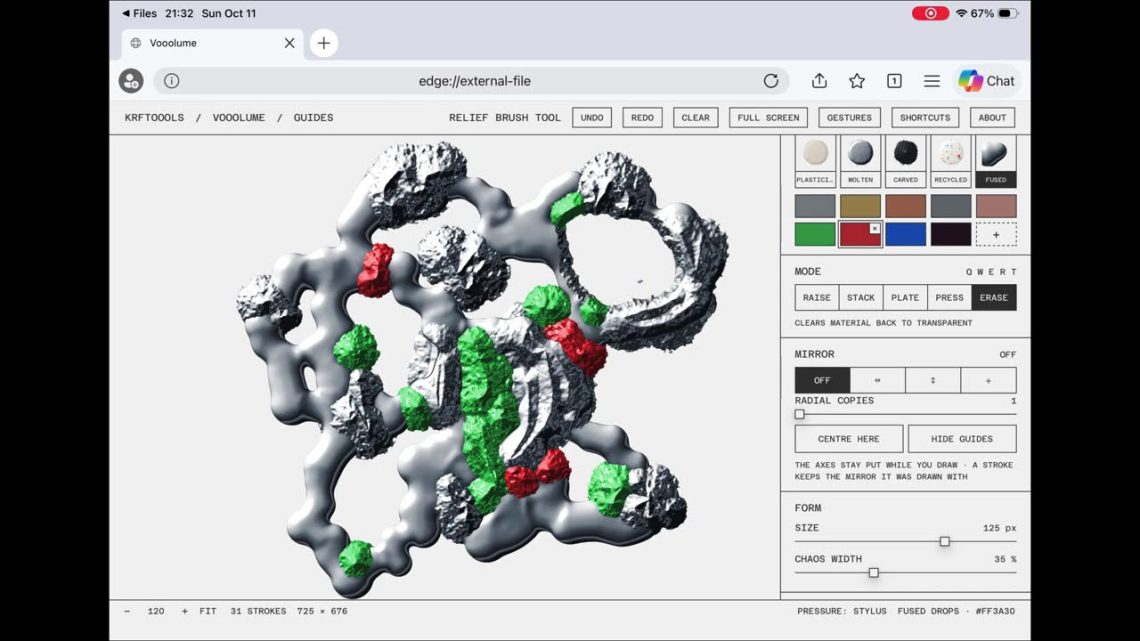Add a new color swatch

tap(996, 234)
